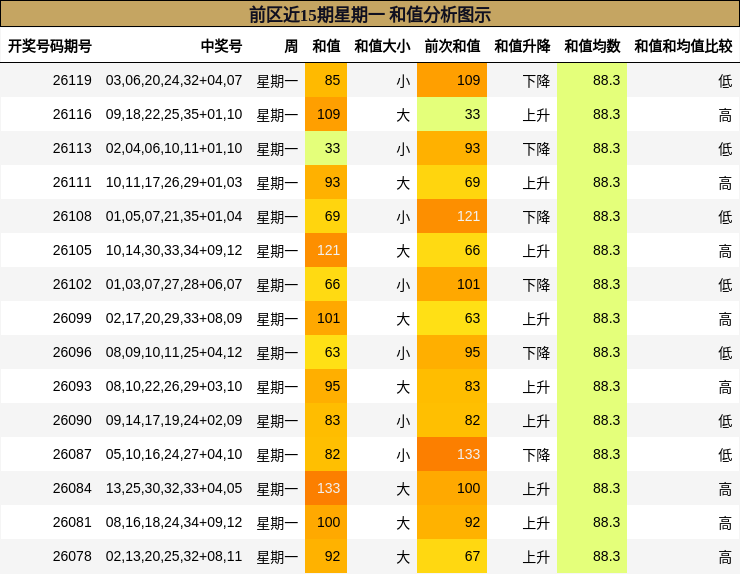740x574 pixels.
Task: Select issue number 26105
Action: click(x=72, y=250)
